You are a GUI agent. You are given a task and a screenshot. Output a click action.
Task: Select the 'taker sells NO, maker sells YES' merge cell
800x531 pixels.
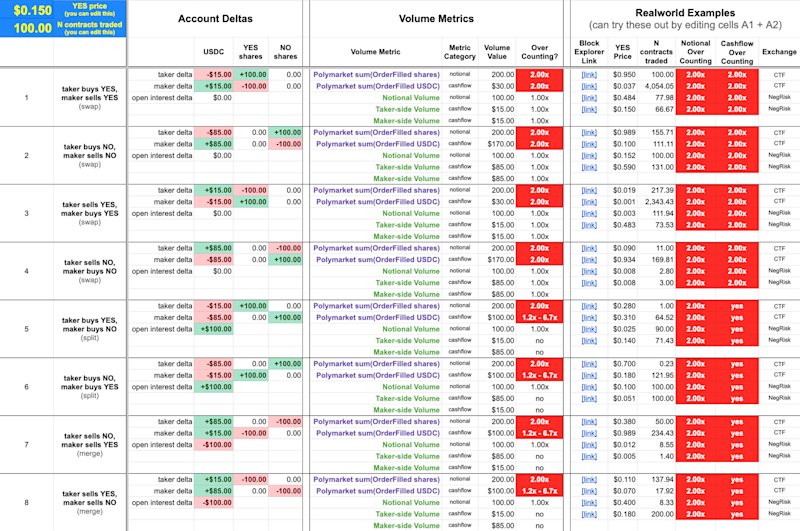point(90,444)
